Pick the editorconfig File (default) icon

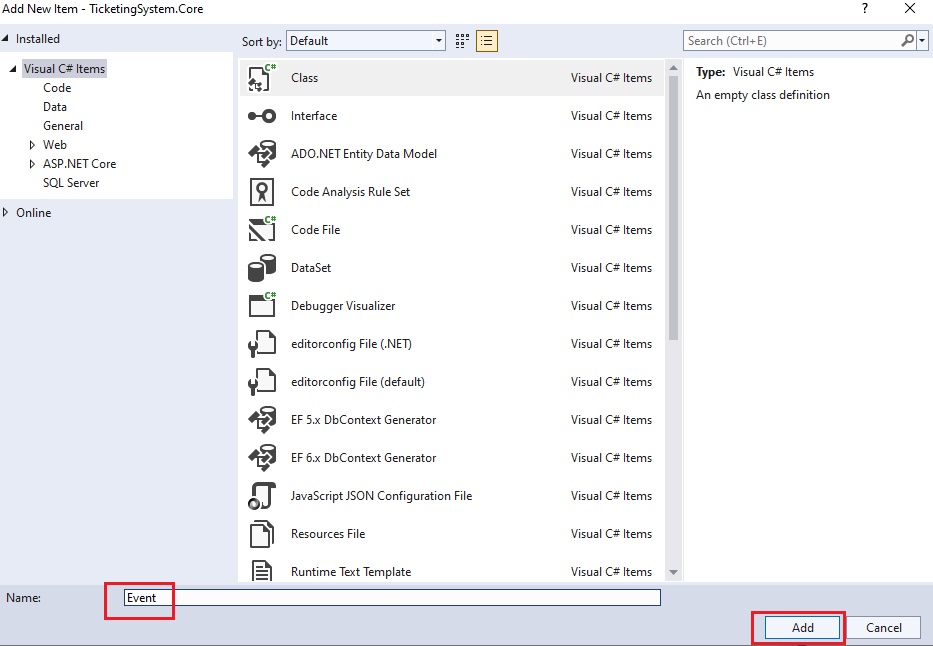coord(262,382)
